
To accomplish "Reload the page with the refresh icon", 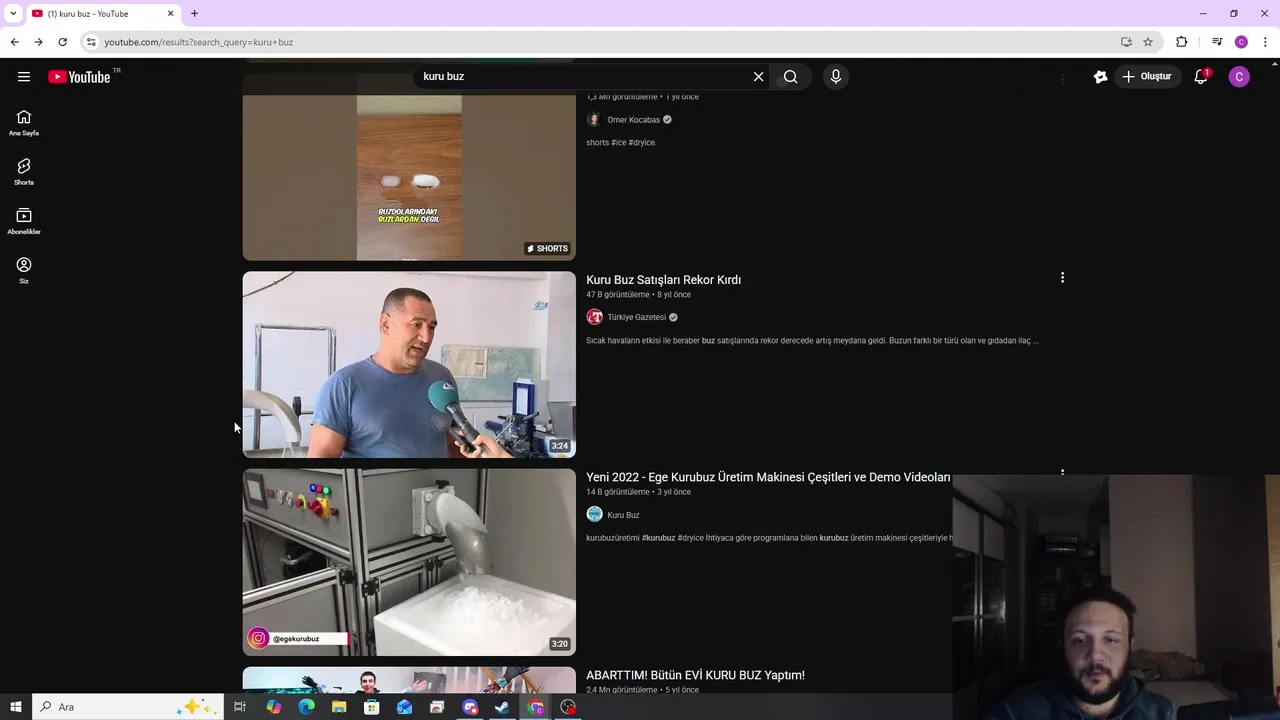I will pyautogui.click(x=62, y=42).
